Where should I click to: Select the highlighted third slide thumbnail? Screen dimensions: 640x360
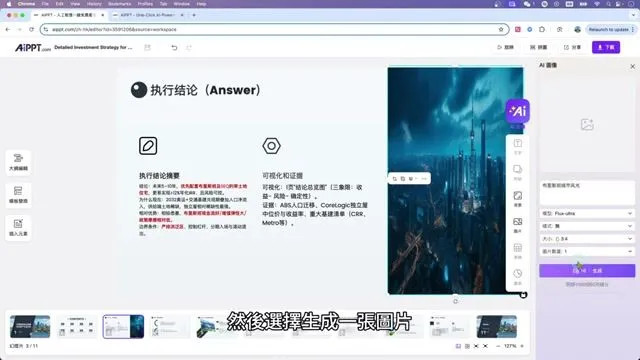(x=123, y=327)
